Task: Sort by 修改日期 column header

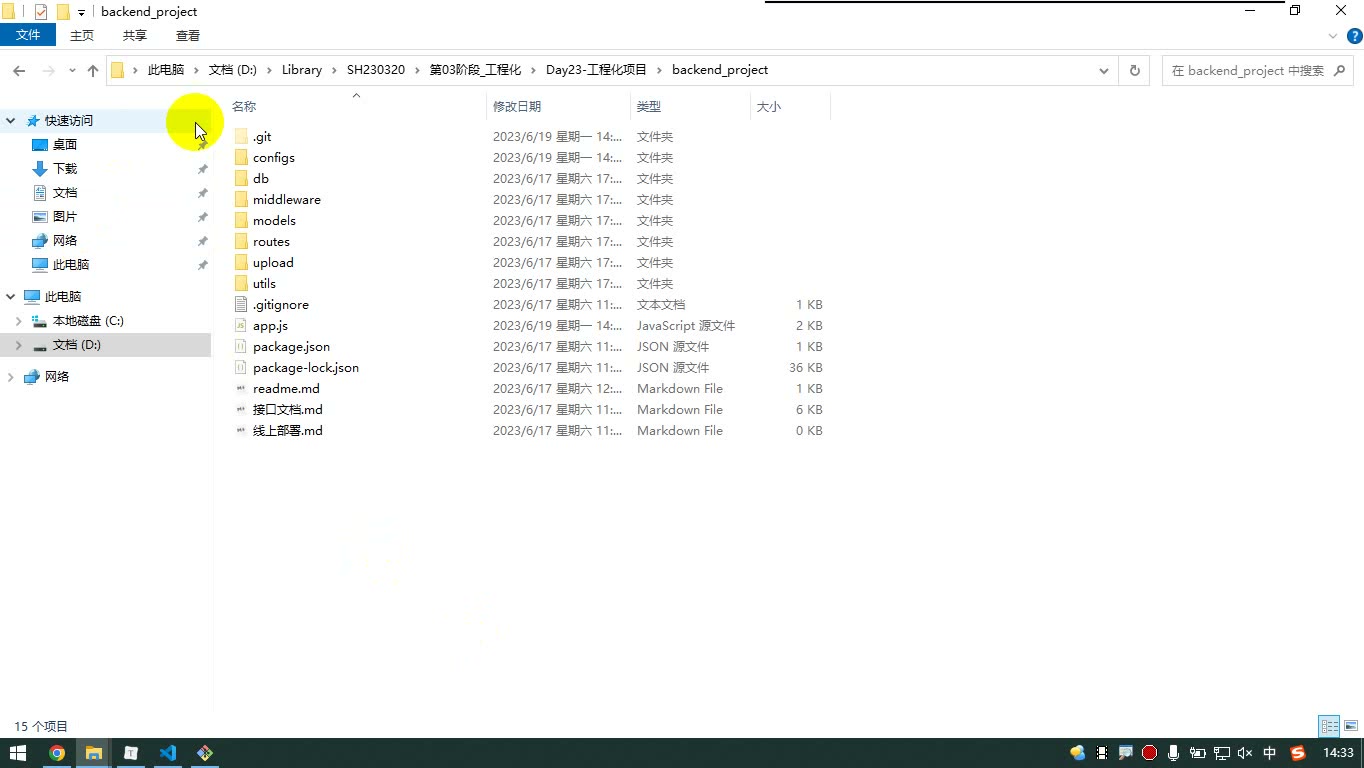Action: click(517, 106)
